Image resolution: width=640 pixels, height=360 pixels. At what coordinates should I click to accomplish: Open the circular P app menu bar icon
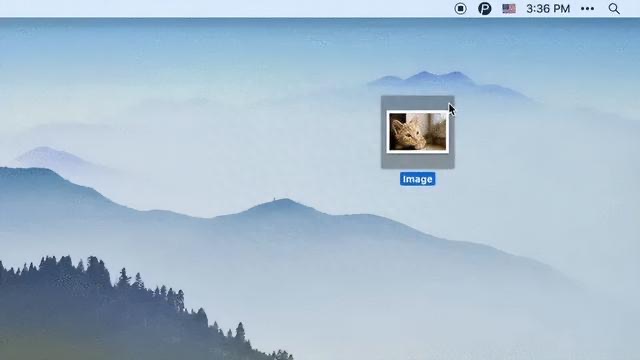click(484, 9)
